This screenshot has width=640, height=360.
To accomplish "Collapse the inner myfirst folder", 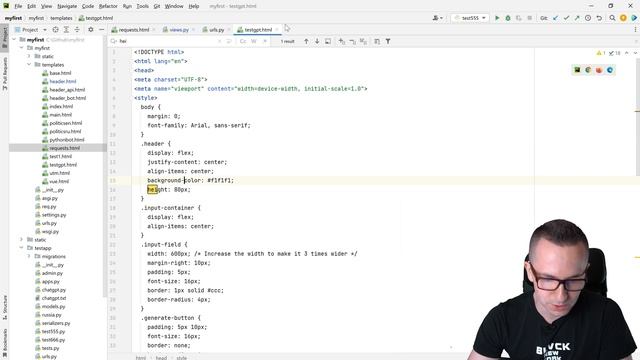I will pos(22,48).
